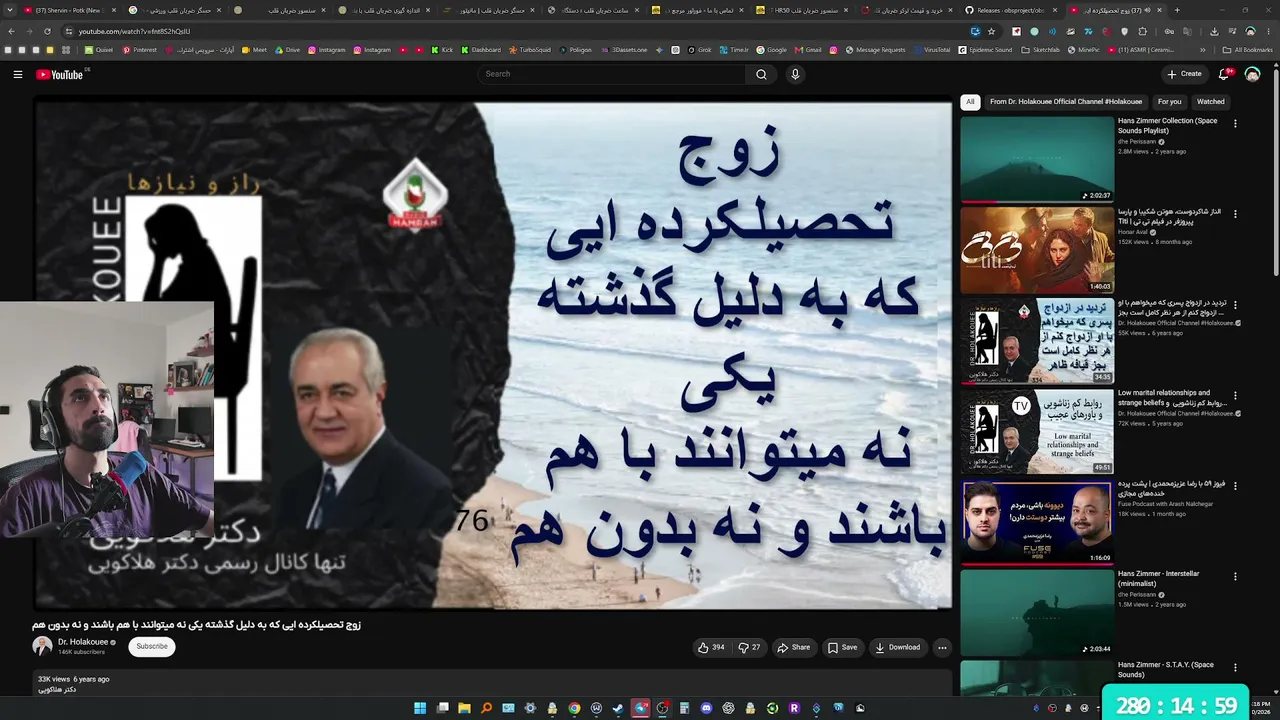Select the All filter chip
This screenshot has width=1280, height=720.
pyautogui.click(x=970, y=101)
